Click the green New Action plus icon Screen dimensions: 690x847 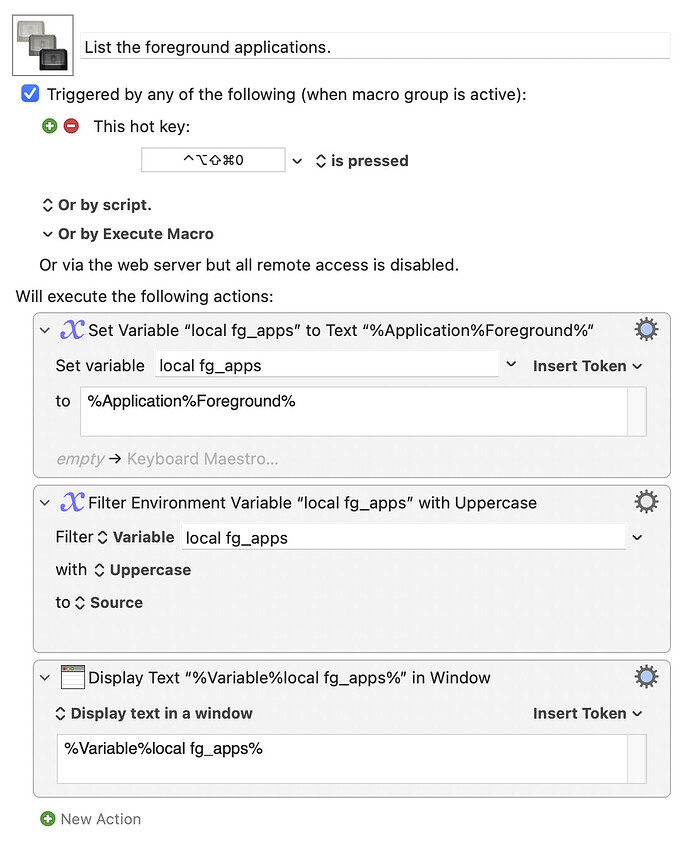click(x=48, y=819)
